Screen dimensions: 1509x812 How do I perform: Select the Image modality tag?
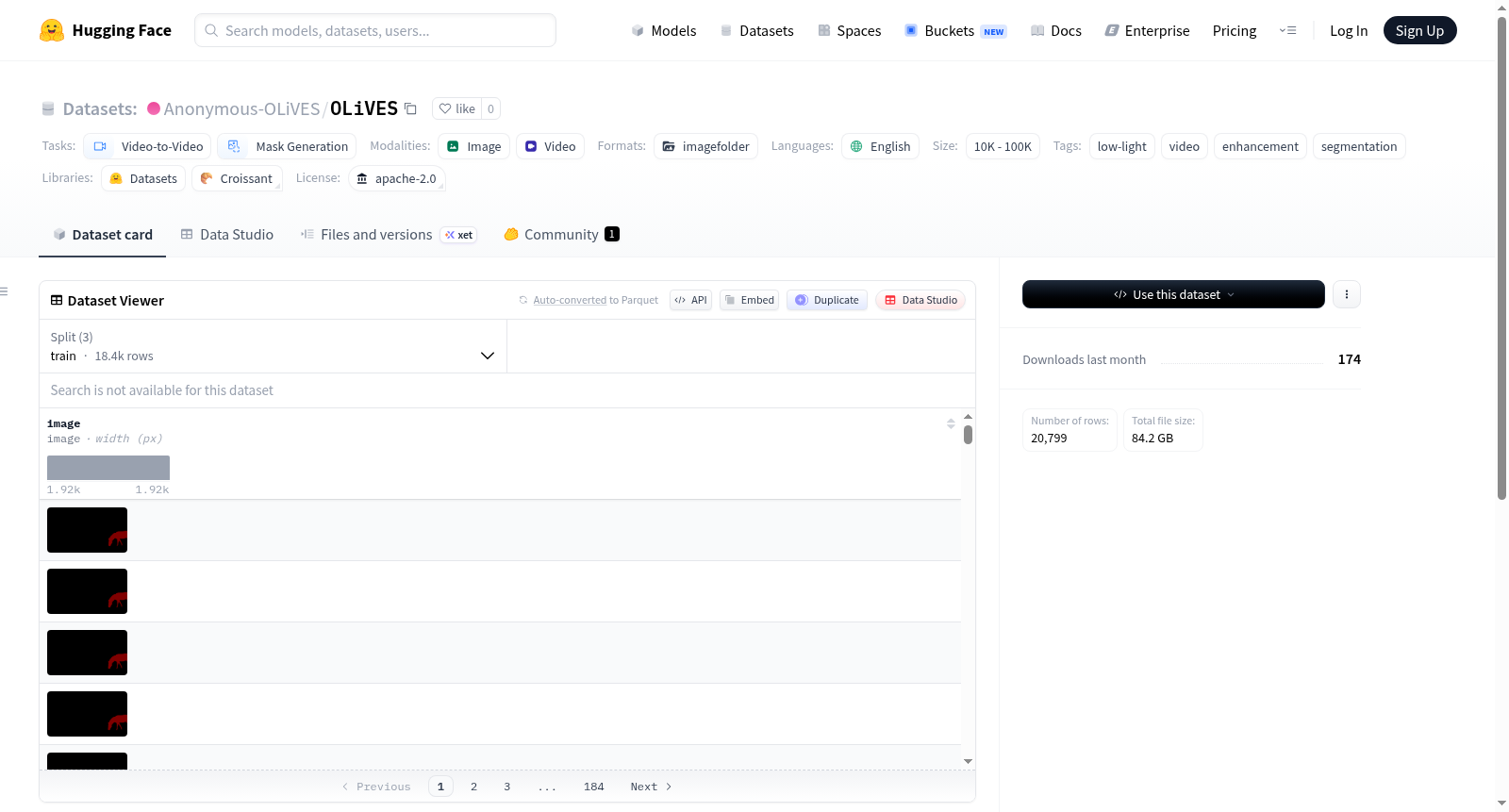473,146
